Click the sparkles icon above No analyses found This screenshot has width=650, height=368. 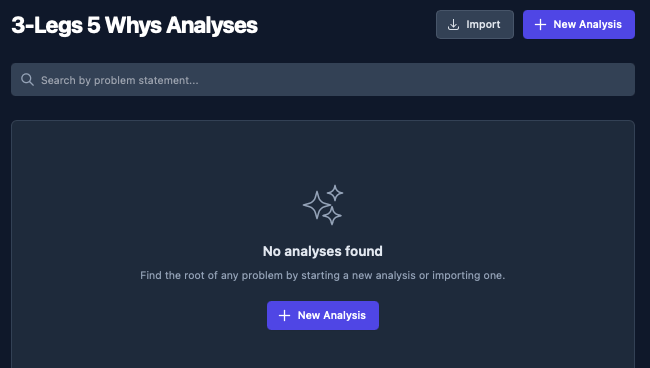click(x=323, y=205)
